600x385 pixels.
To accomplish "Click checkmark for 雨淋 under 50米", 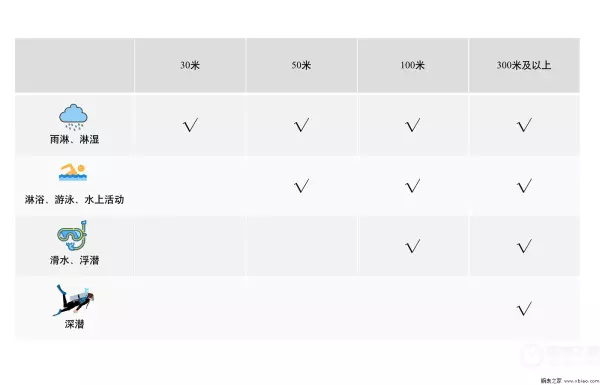I will point(302,125).
